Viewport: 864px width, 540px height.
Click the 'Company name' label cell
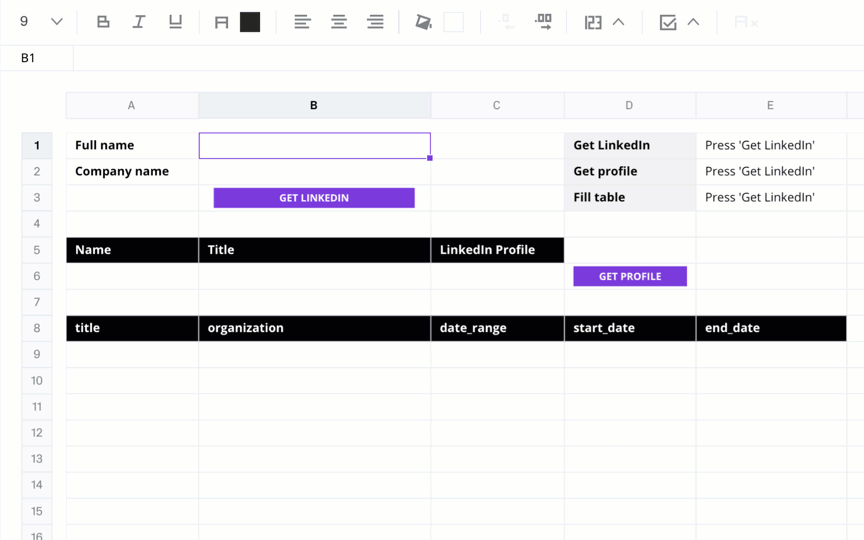point(132,171)
